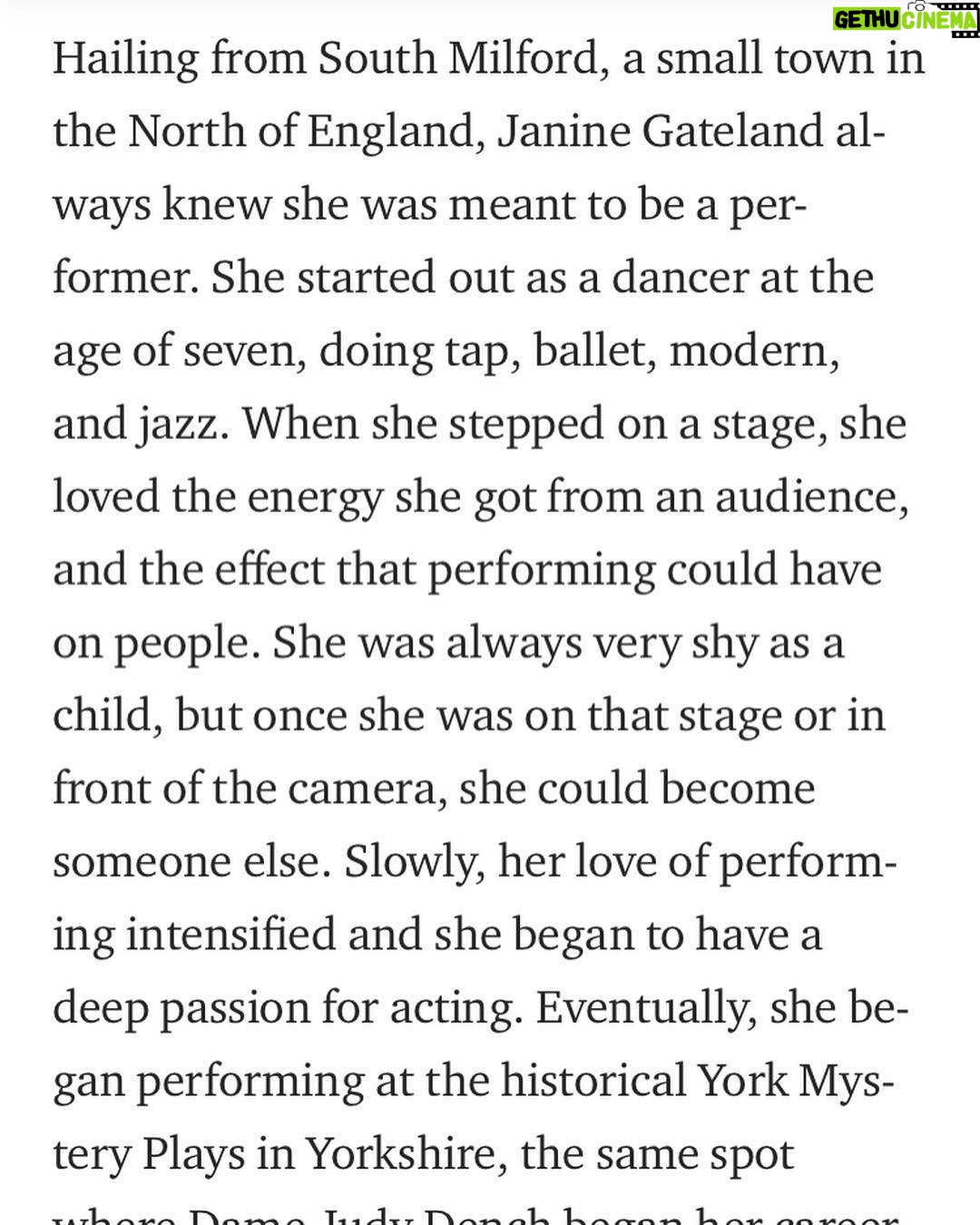Click the name 'Janine Gateland'

click(660, 132)
